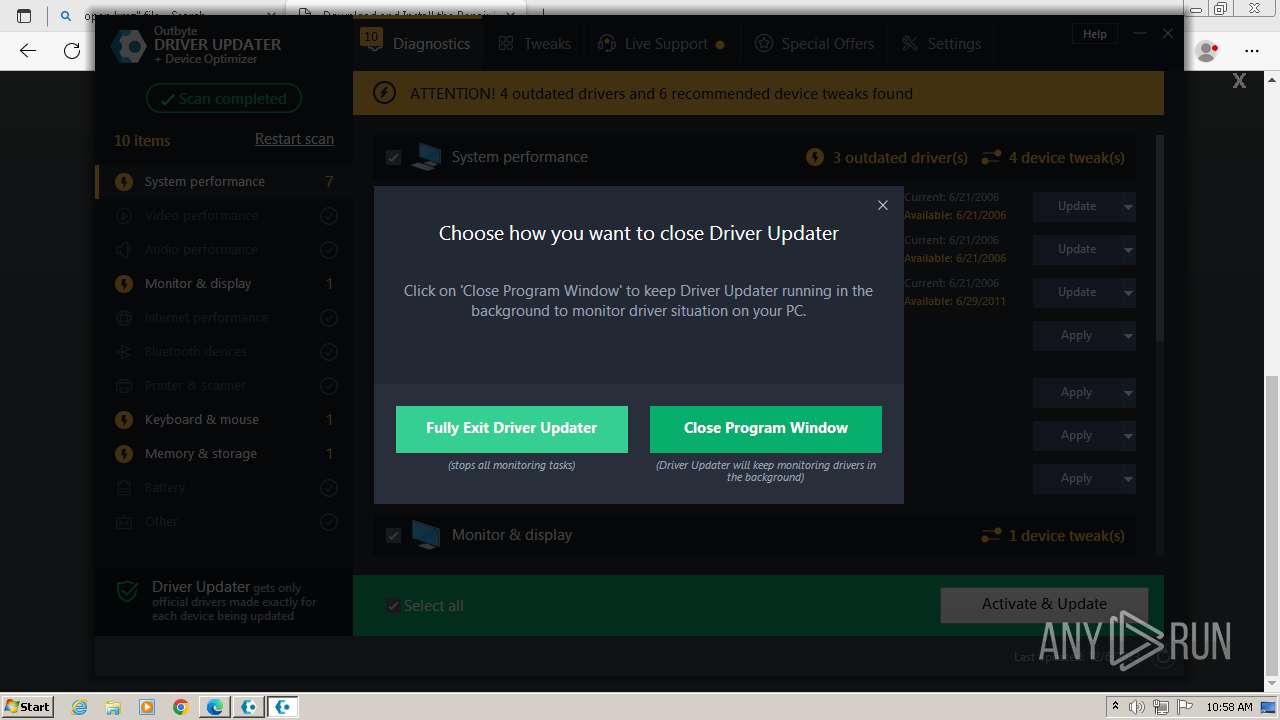
Task: Click the device tweak icon in Monitor & display header
Action: [x=991, y=536]
